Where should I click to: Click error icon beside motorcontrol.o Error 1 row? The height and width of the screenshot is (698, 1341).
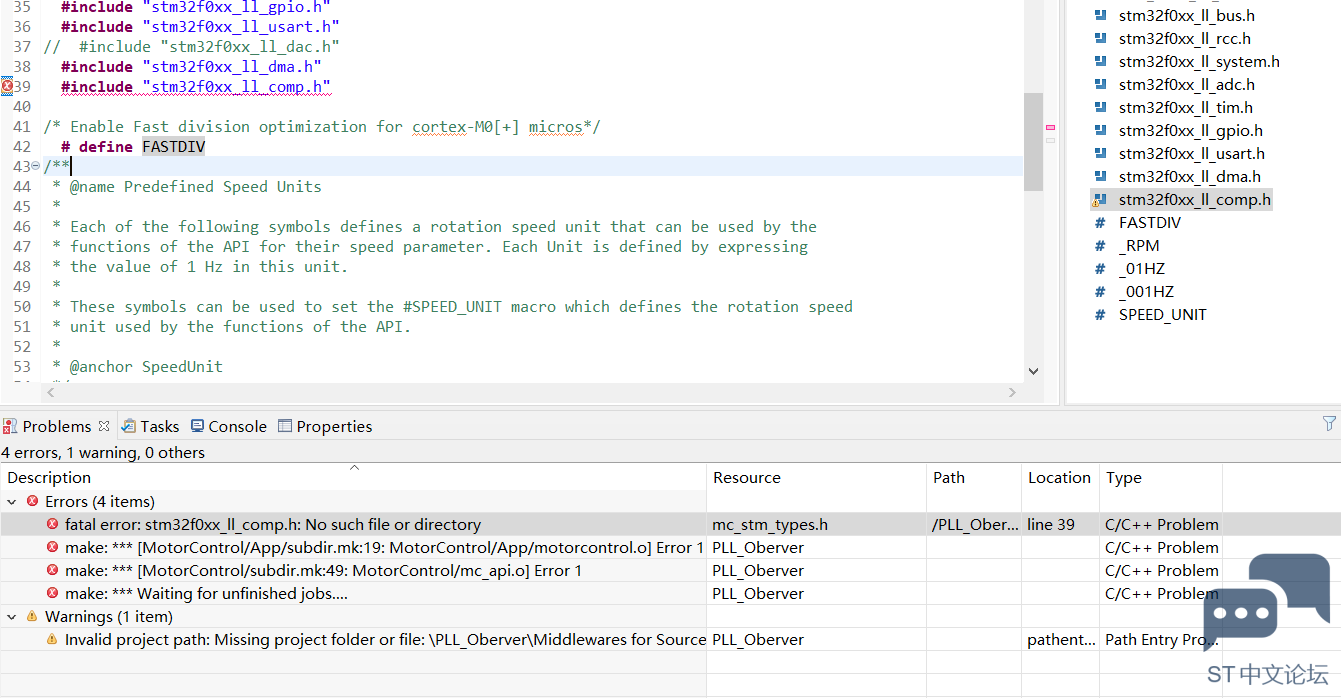point(52,548)
